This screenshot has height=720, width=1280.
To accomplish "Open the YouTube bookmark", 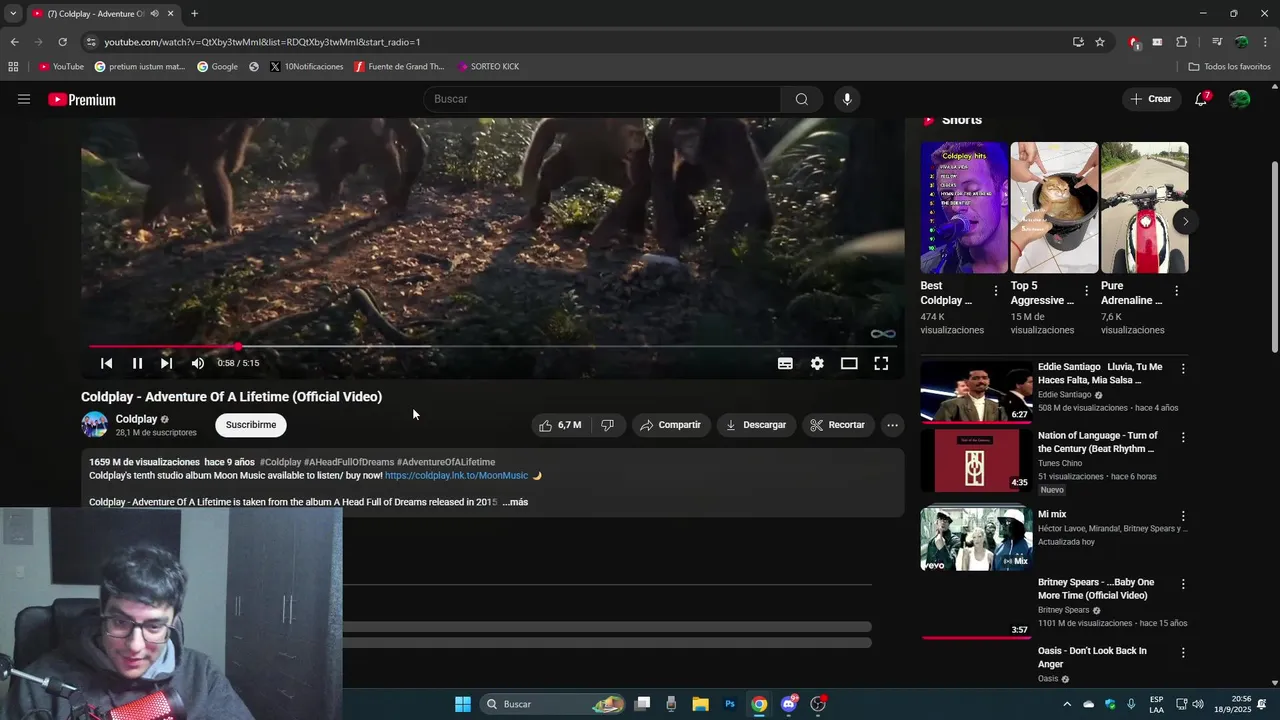I will tap(61, 67).
